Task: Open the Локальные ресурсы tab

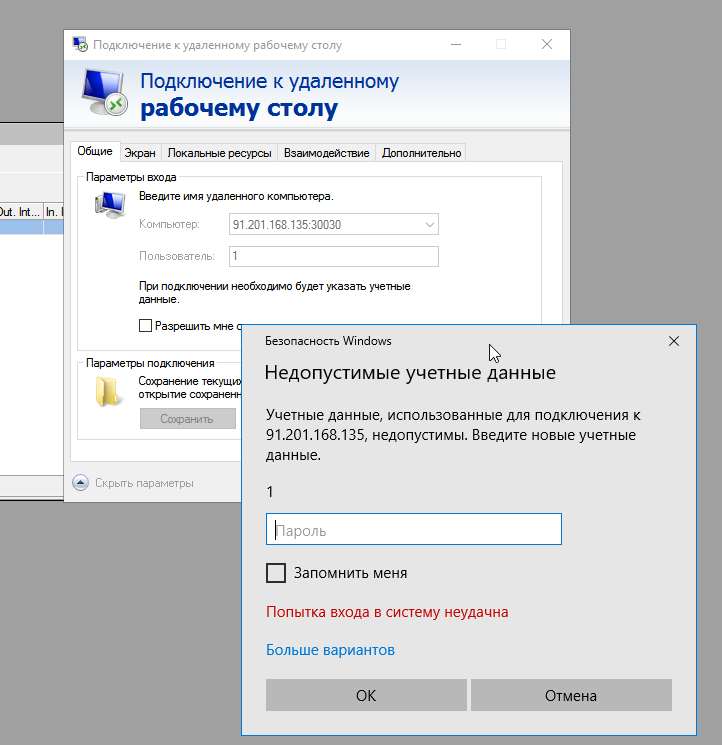Action: click(219, 153)
